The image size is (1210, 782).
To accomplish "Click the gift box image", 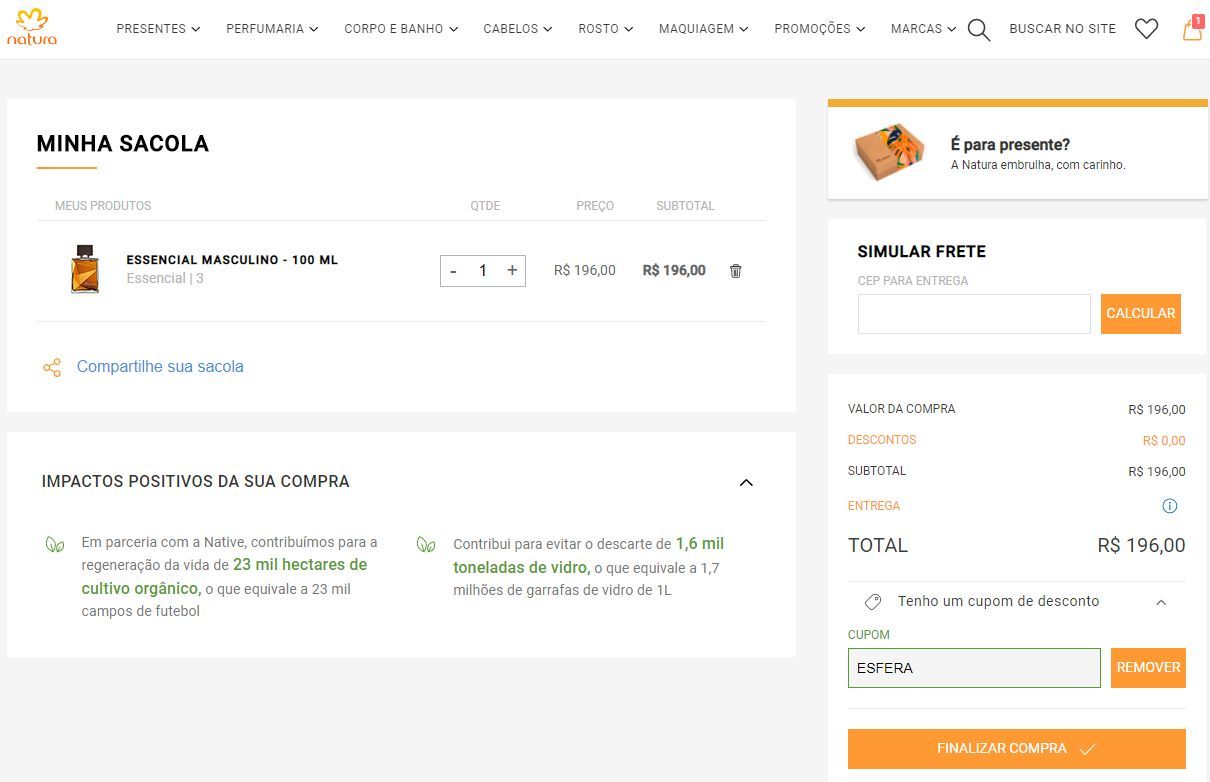I will point(889,153).
